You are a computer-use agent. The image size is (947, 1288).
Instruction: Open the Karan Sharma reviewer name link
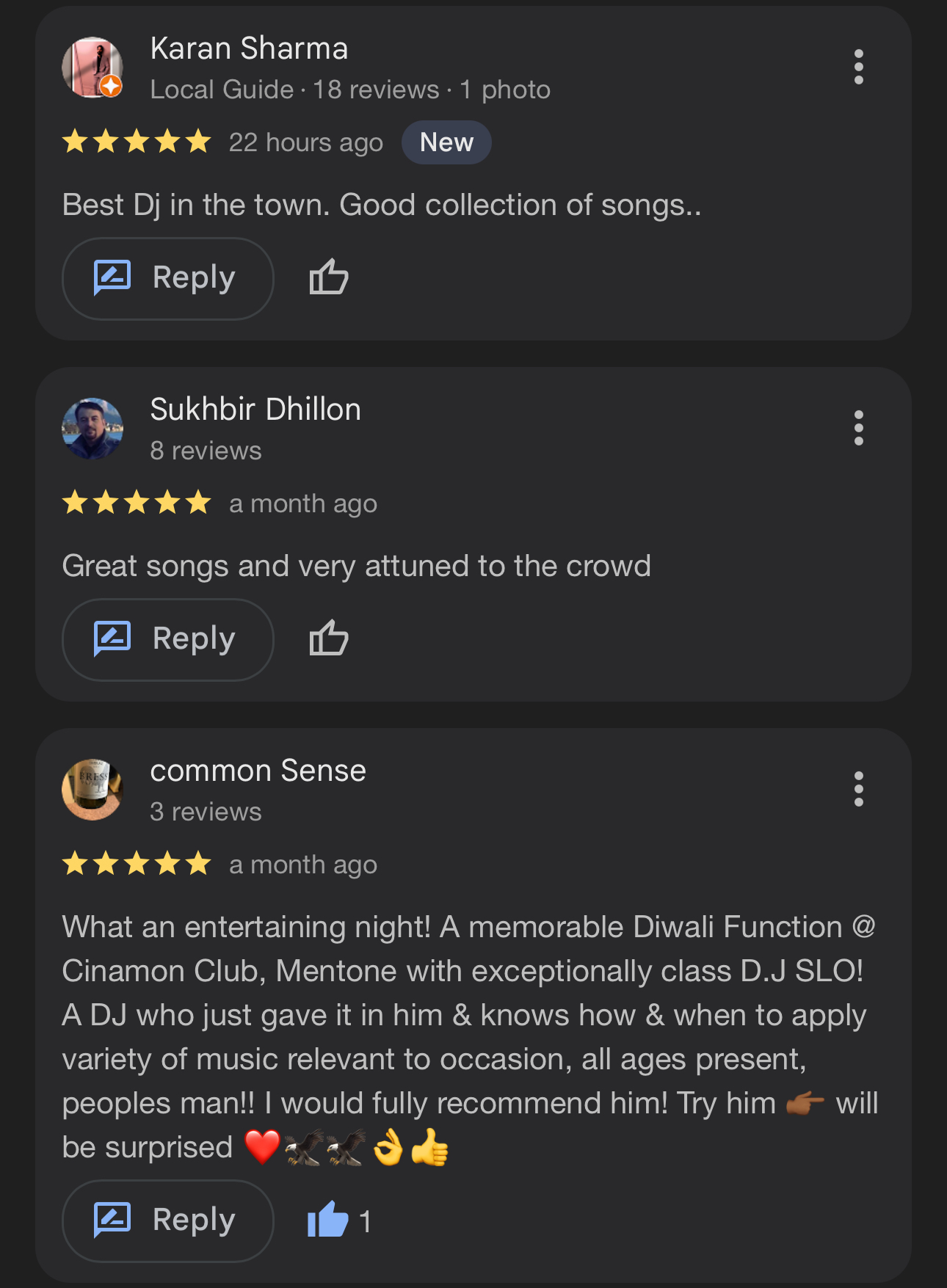click(249, 48)
